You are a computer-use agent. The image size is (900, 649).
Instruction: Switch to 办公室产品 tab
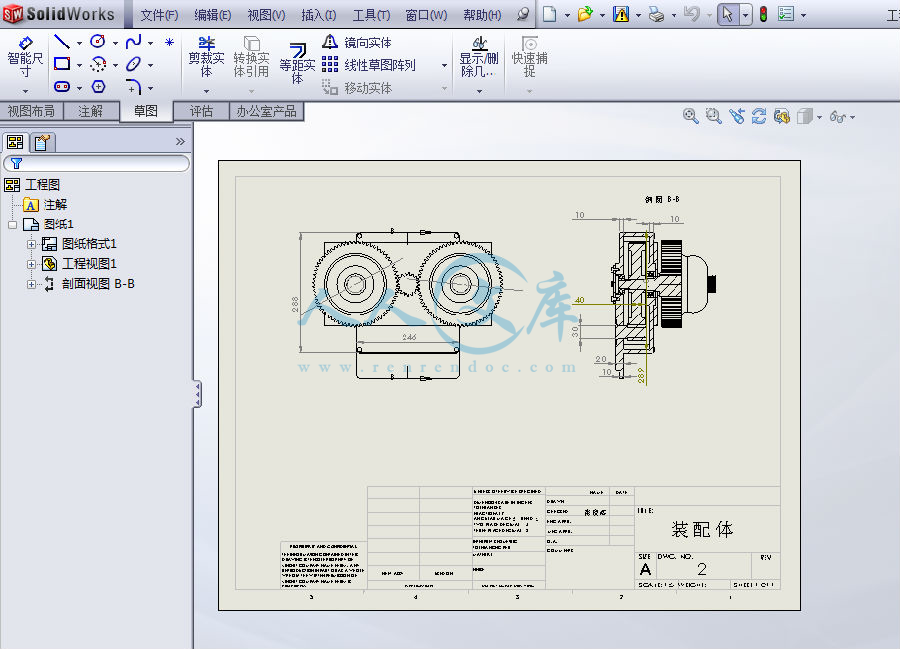point(266,111)
